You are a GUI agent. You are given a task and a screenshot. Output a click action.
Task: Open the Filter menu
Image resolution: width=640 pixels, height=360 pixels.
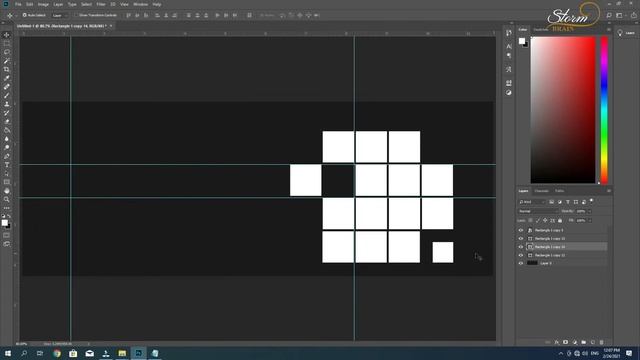pos(101,4)
